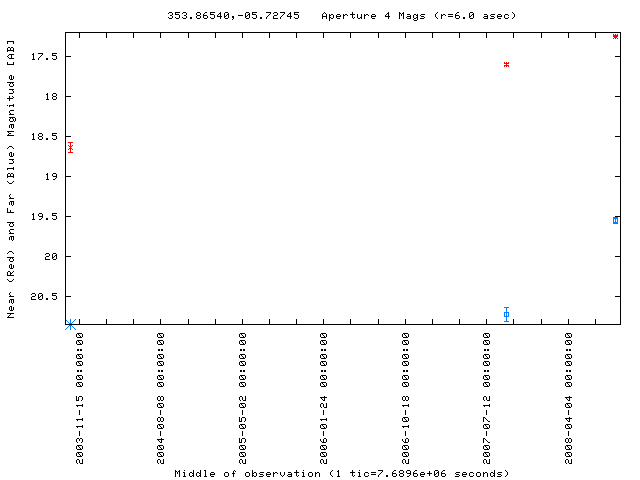Click the blue square point near 20.7 magnitude
Image resolution: width=640 pixels, height=480 pixels.
point(507,314)
